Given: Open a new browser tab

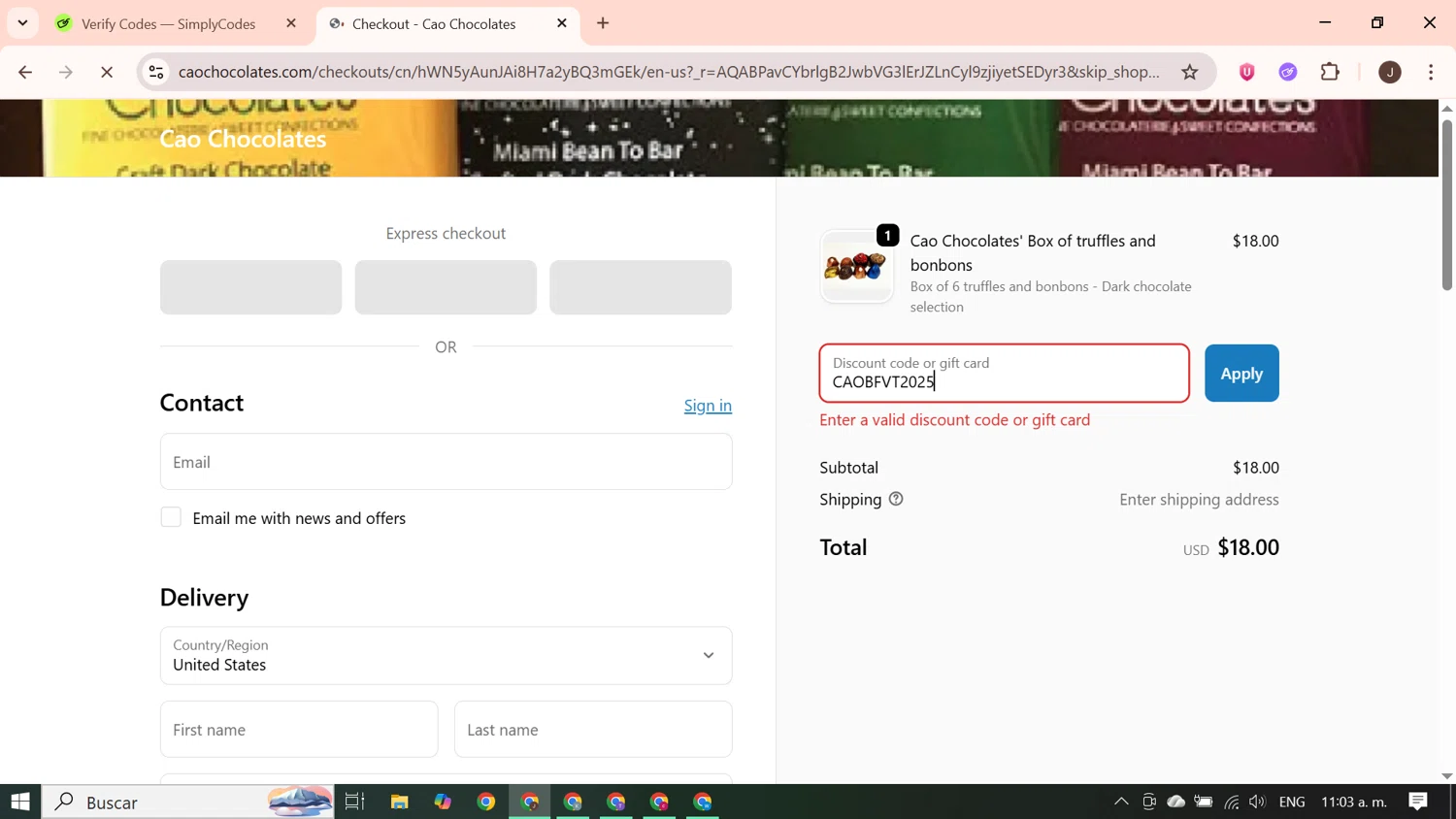Looking at the screenshot, I should pyautogui.click(x=603, y=23).
